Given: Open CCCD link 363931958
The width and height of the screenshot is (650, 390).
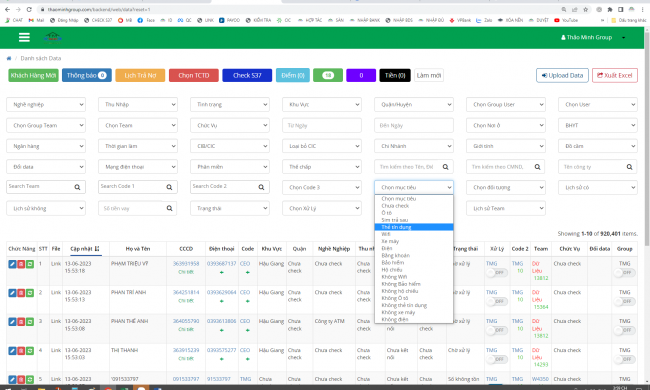Looking at the screenshot, I should point(186,264).
